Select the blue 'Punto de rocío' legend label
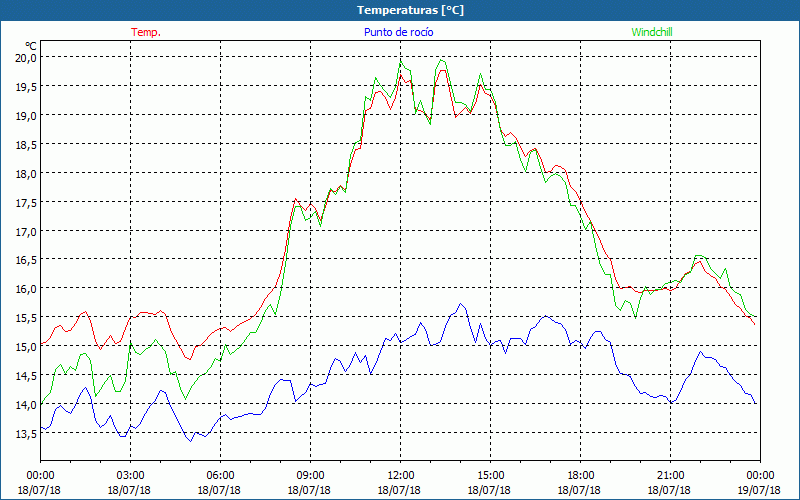Viewport: 800px width, 500px height. click(398, 32)
